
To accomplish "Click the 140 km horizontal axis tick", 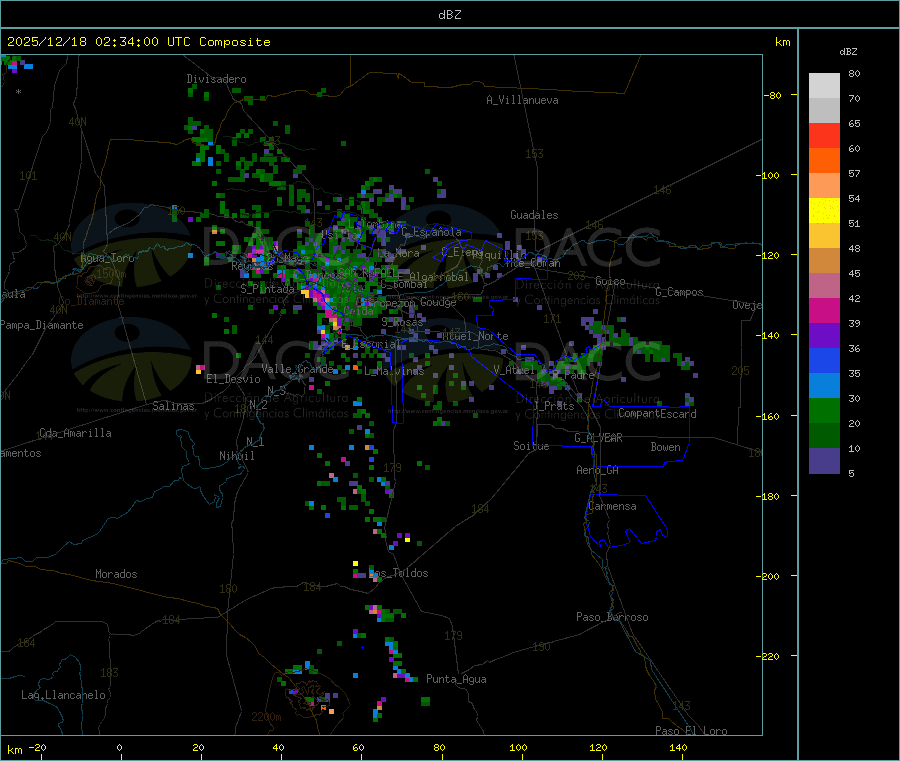I will click(678, 747).
